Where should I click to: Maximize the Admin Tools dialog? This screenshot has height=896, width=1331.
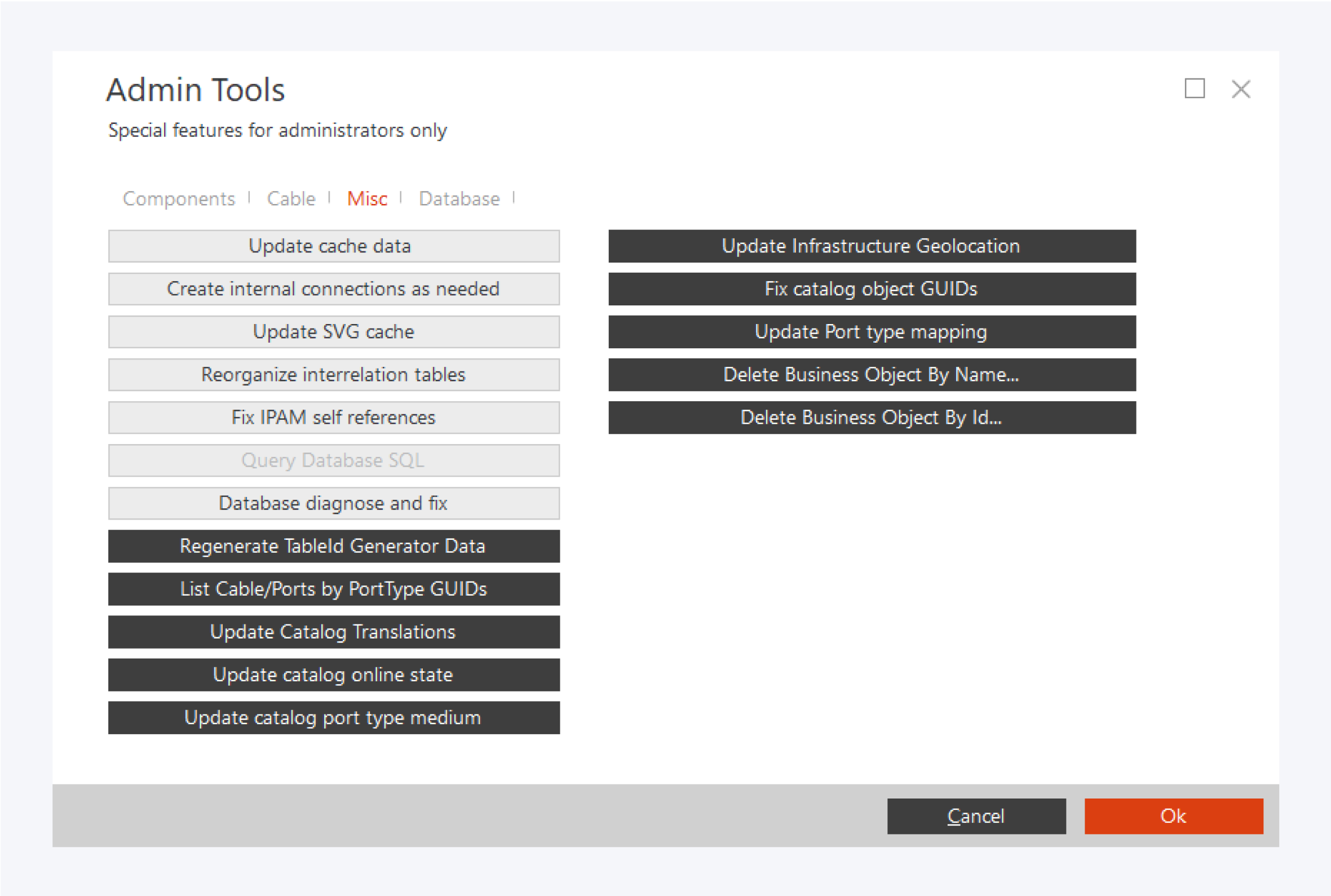click(1194, 88)
